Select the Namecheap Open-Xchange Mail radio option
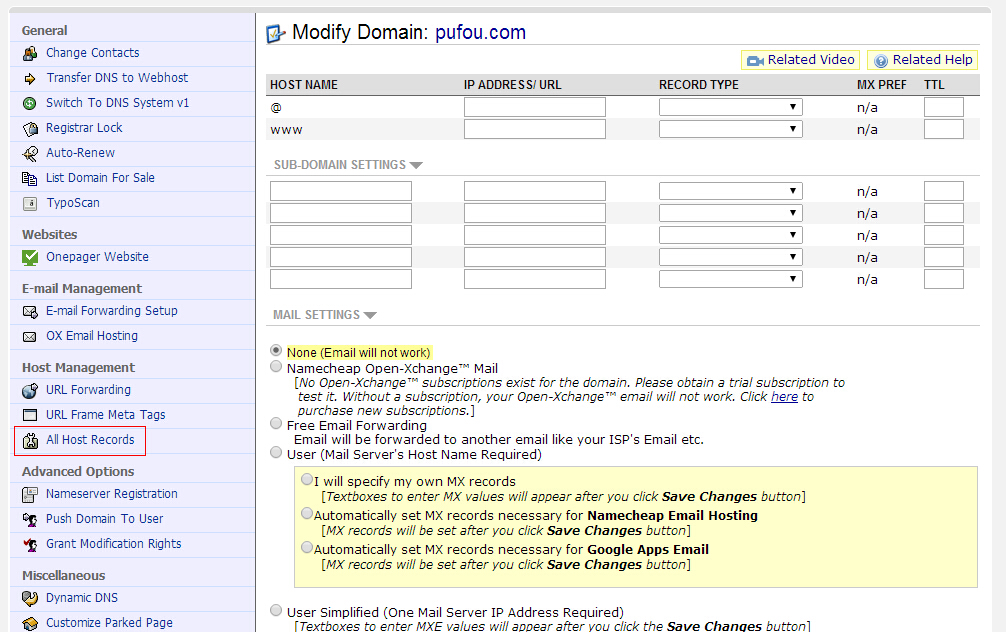Image resolution: width=1006 pixels, height=632 pixels. 276,367
